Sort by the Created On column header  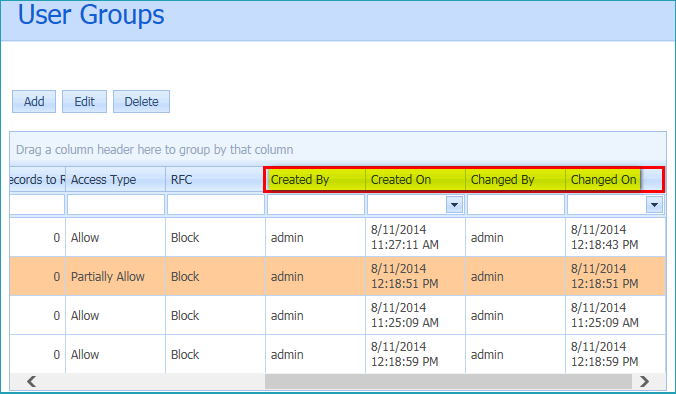tap(416, 179)
